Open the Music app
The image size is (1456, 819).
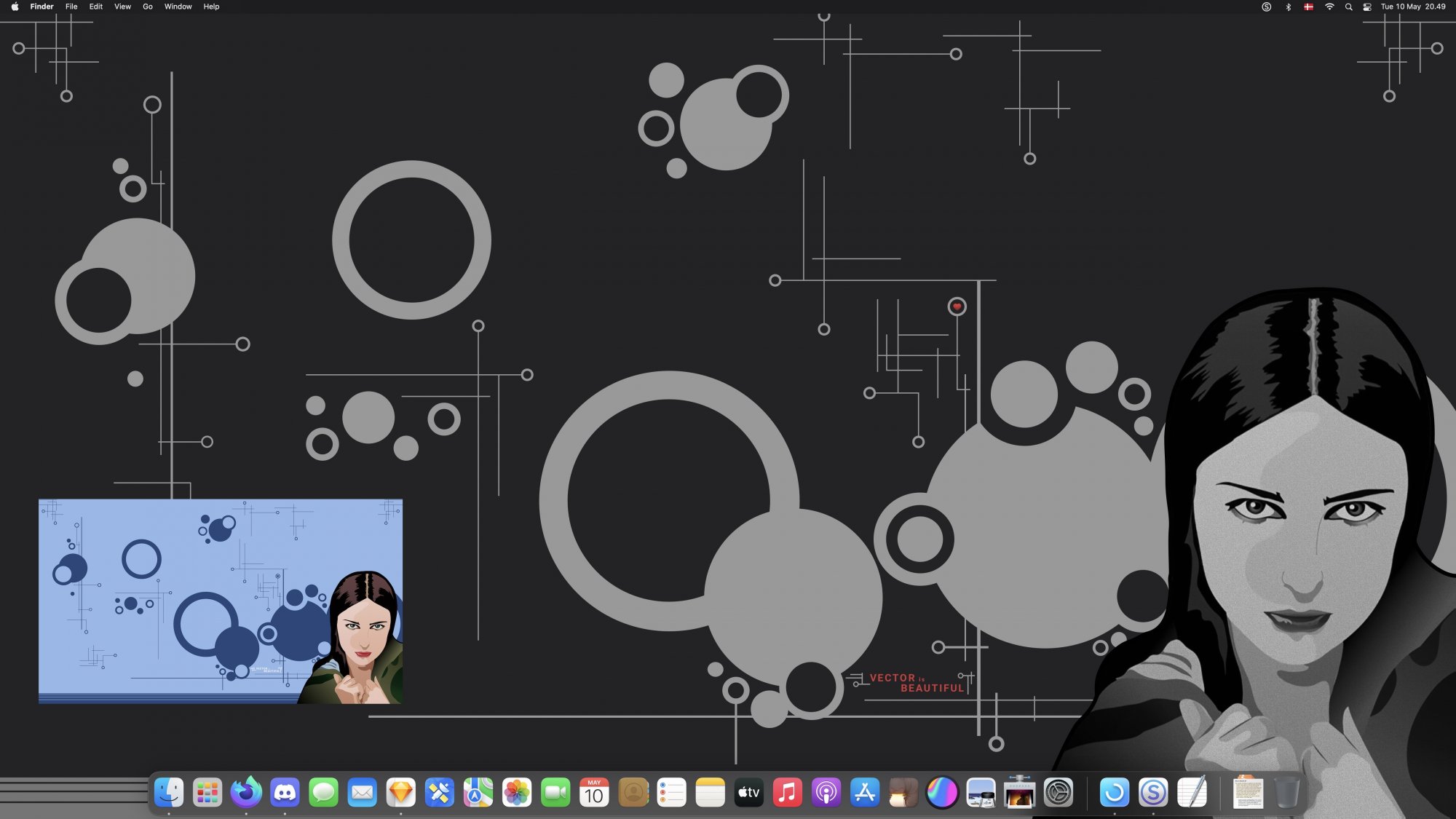pos(788,793)
